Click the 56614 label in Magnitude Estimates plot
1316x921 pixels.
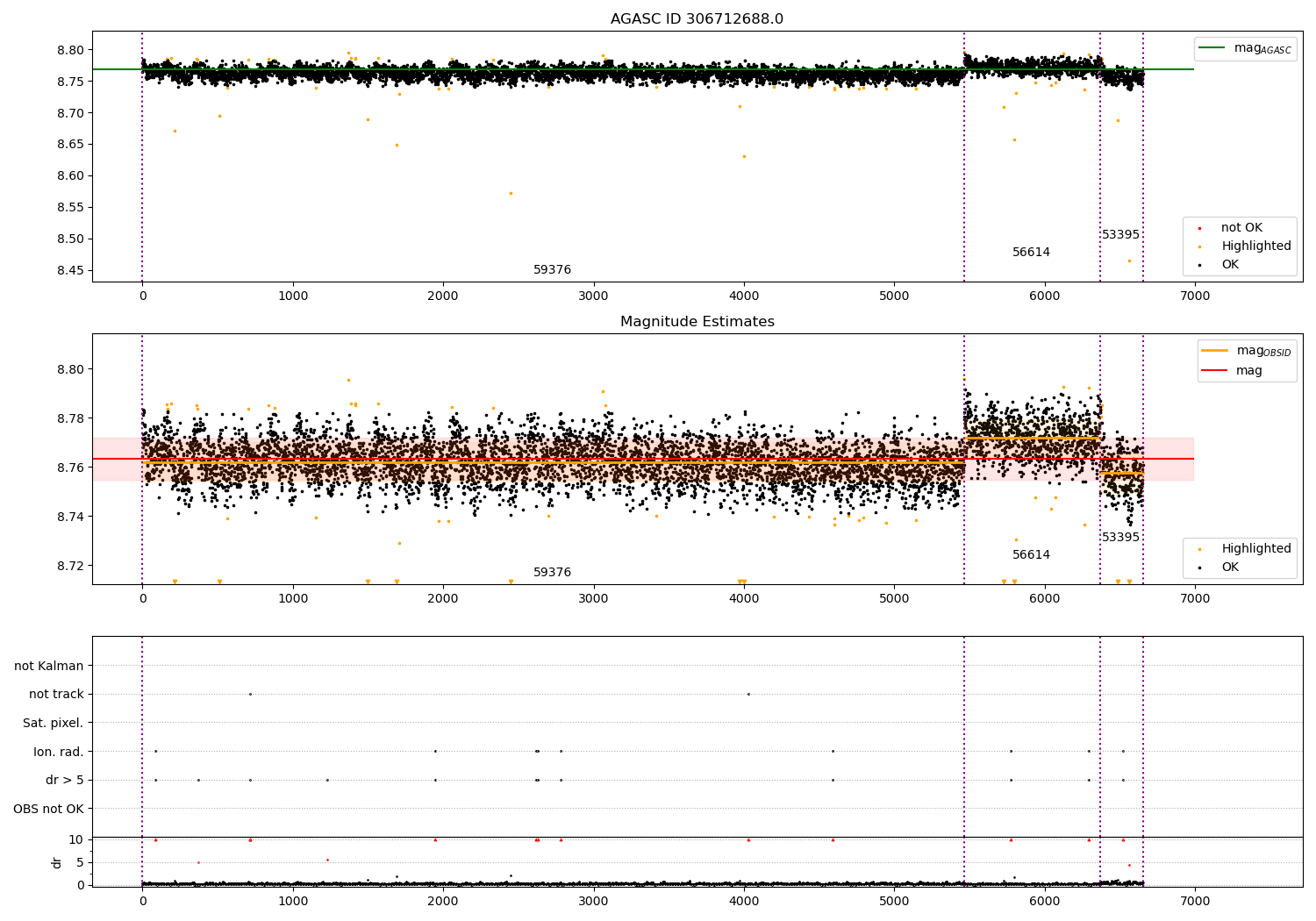pos(1031,555)
